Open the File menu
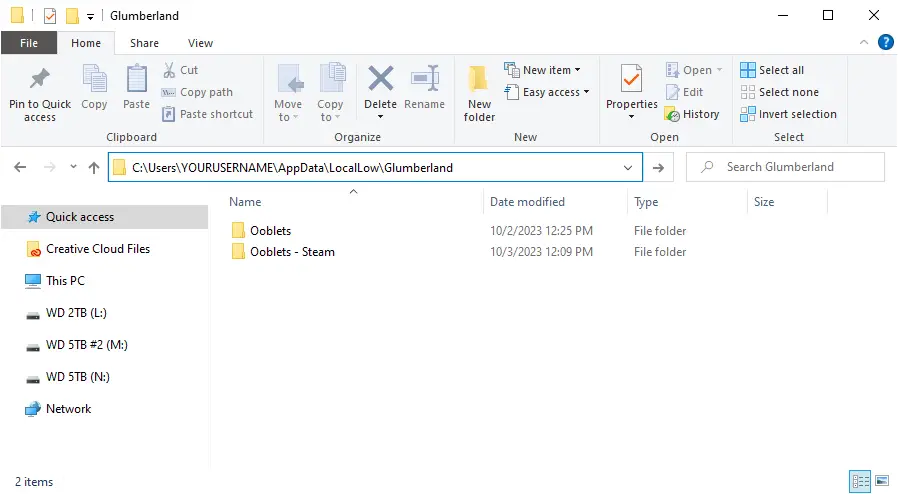This screenshot has height=494, width=898. (x=29, y=43)
